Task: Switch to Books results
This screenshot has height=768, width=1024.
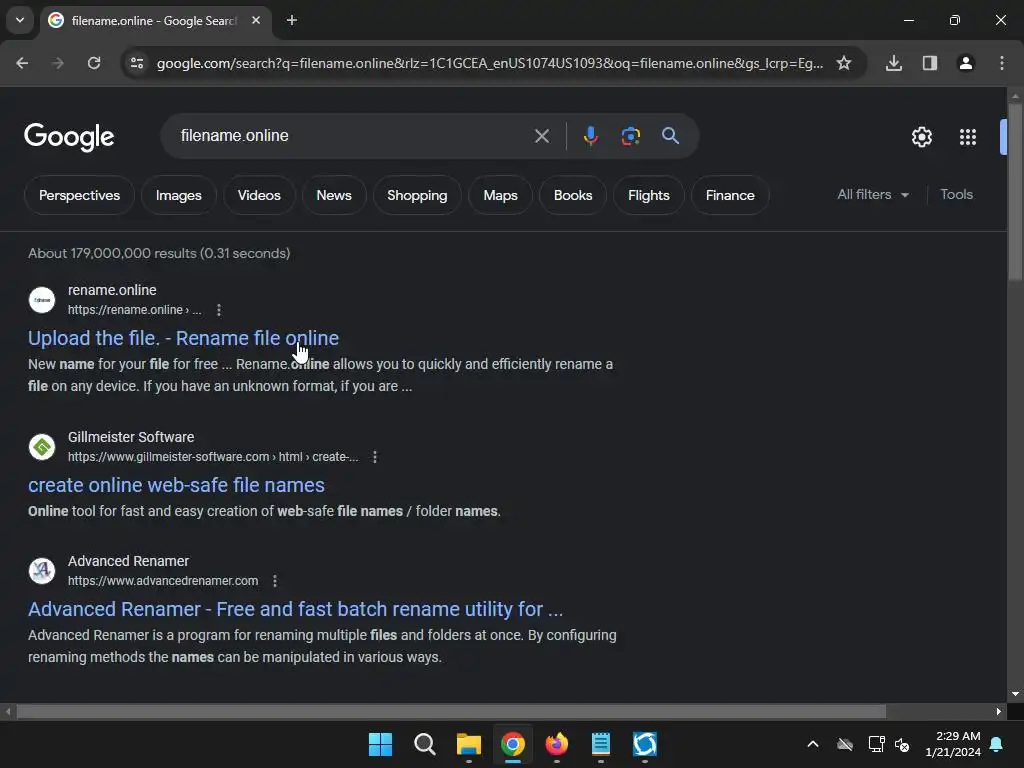Action: coord(573,195)
